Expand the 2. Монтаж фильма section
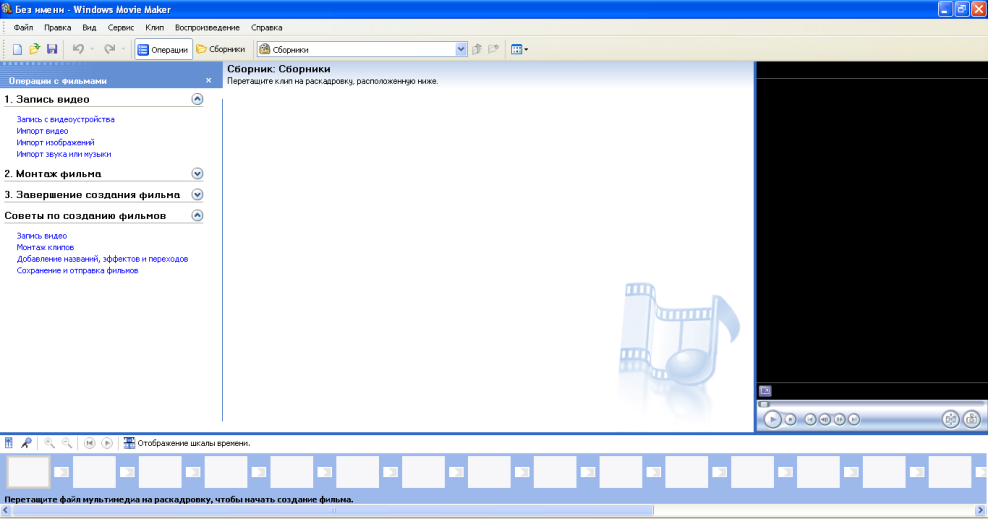 pos(197,173)
